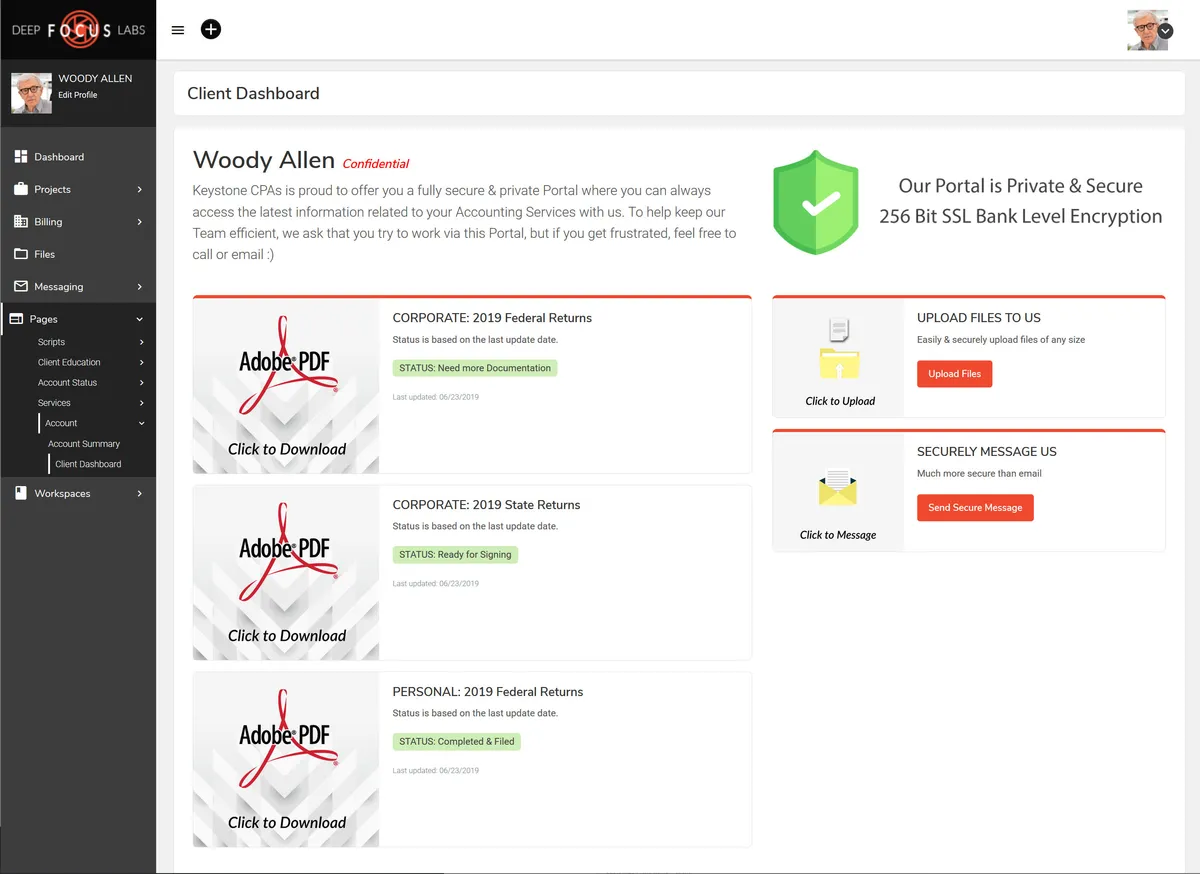Click the hamburger menu icon
The width and height of the screenshot is (1200, 874).
[x=178, y=30]
